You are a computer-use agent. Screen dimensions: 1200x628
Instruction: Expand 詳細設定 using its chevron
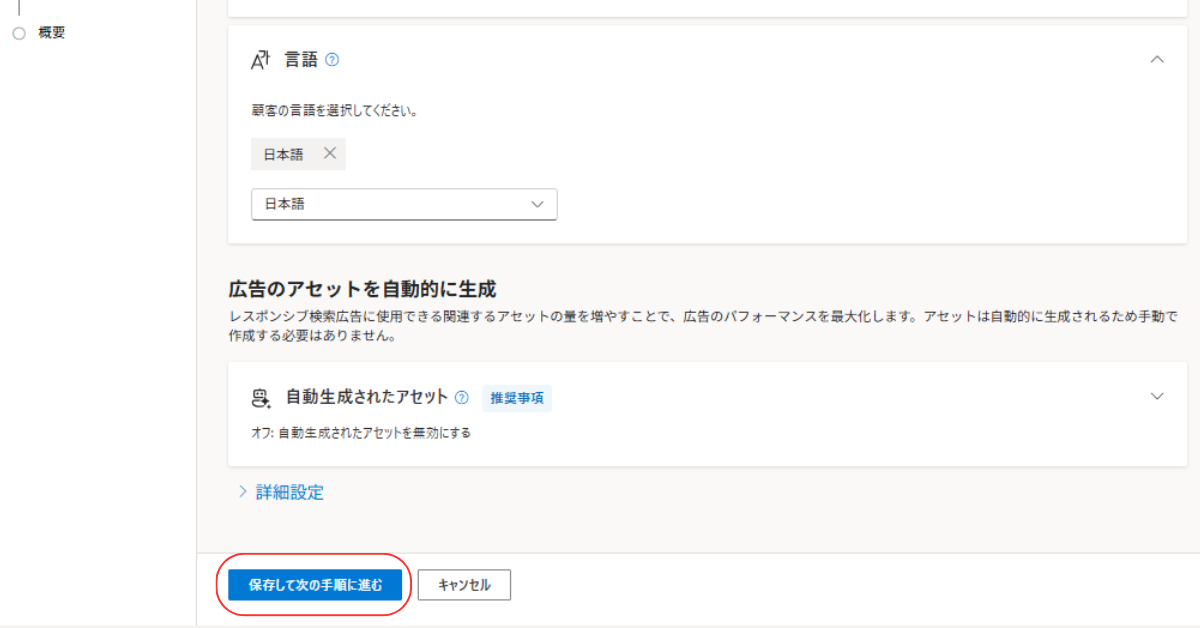coord(242,492)
